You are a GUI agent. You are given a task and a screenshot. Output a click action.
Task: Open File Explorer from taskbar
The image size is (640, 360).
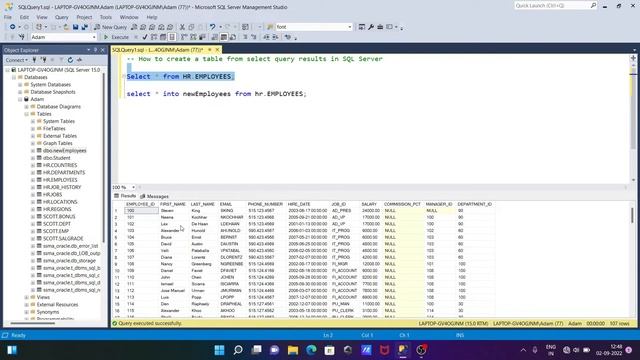[x=293, y=350]
